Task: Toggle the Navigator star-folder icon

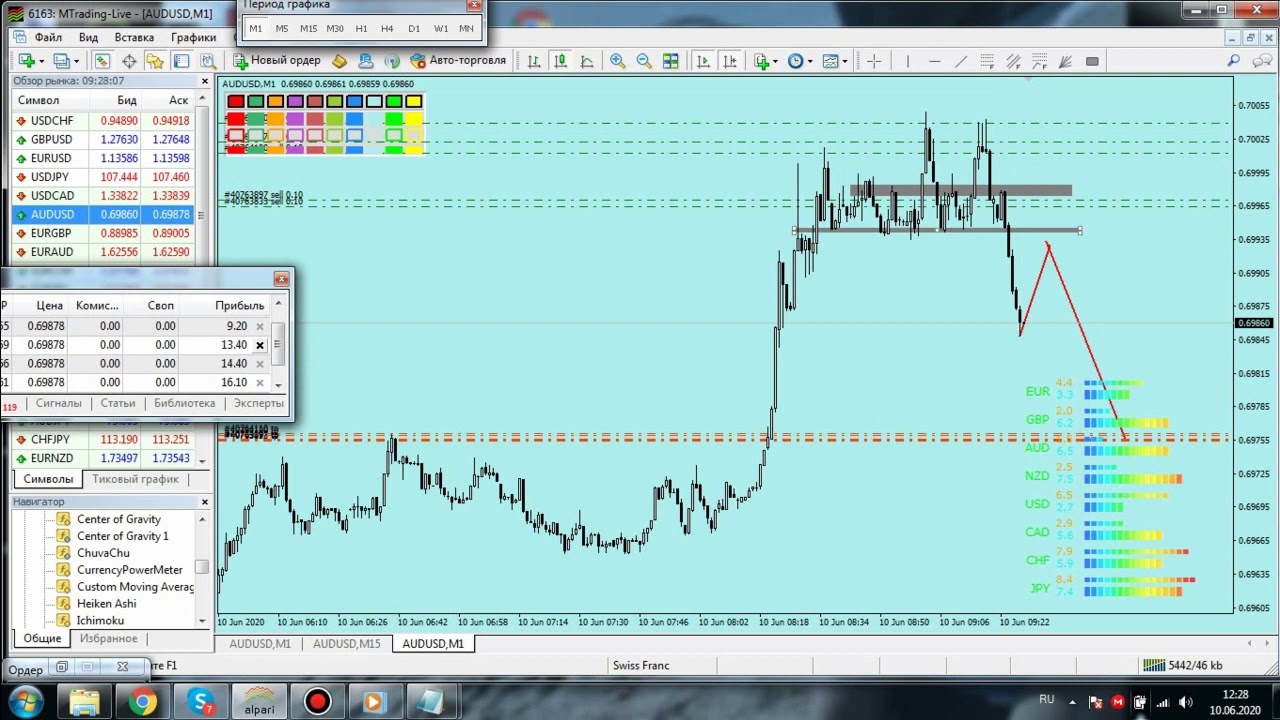Action: coord(155,61)
